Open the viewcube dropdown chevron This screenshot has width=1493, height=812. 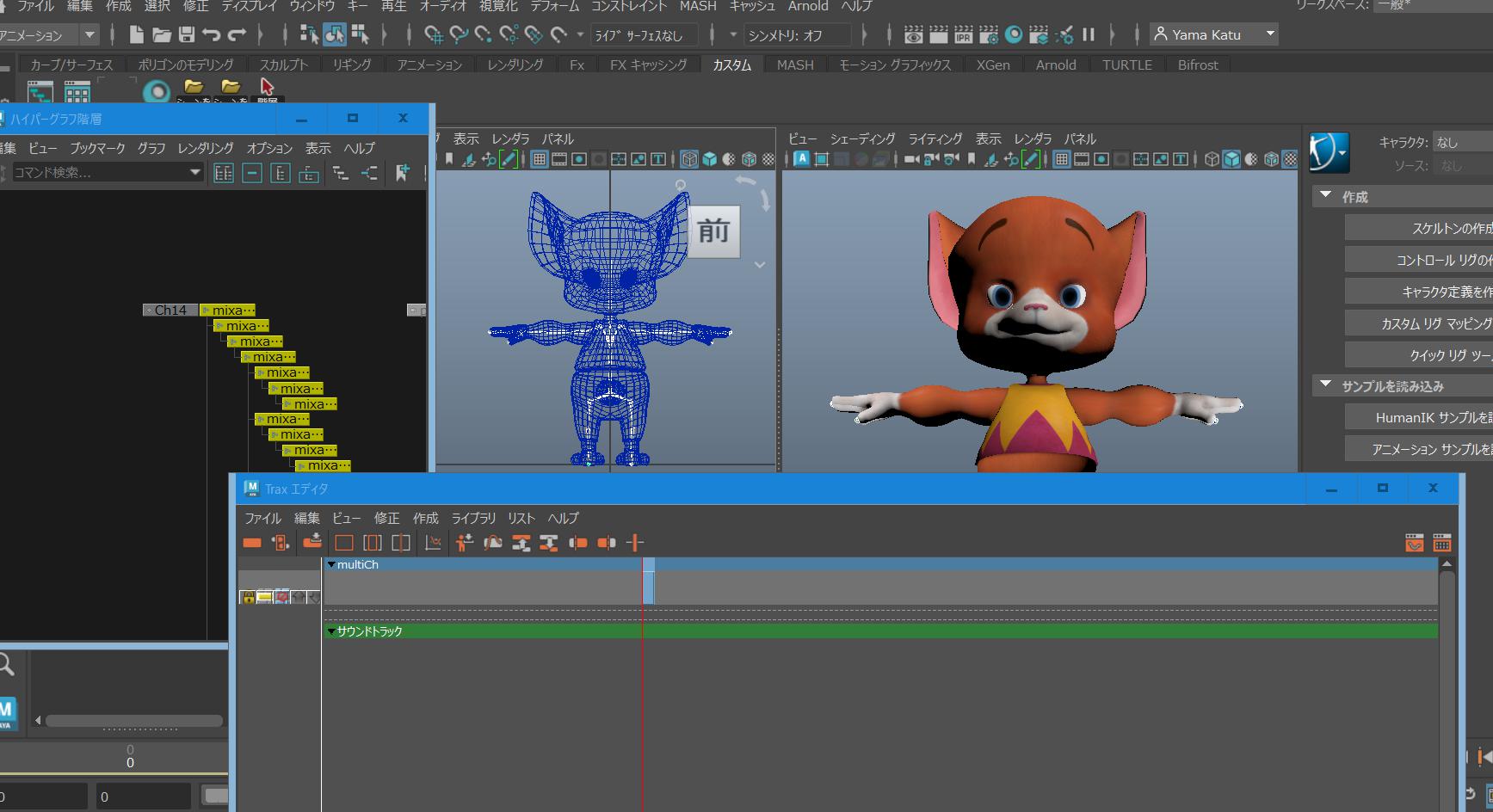pos(760,265)
